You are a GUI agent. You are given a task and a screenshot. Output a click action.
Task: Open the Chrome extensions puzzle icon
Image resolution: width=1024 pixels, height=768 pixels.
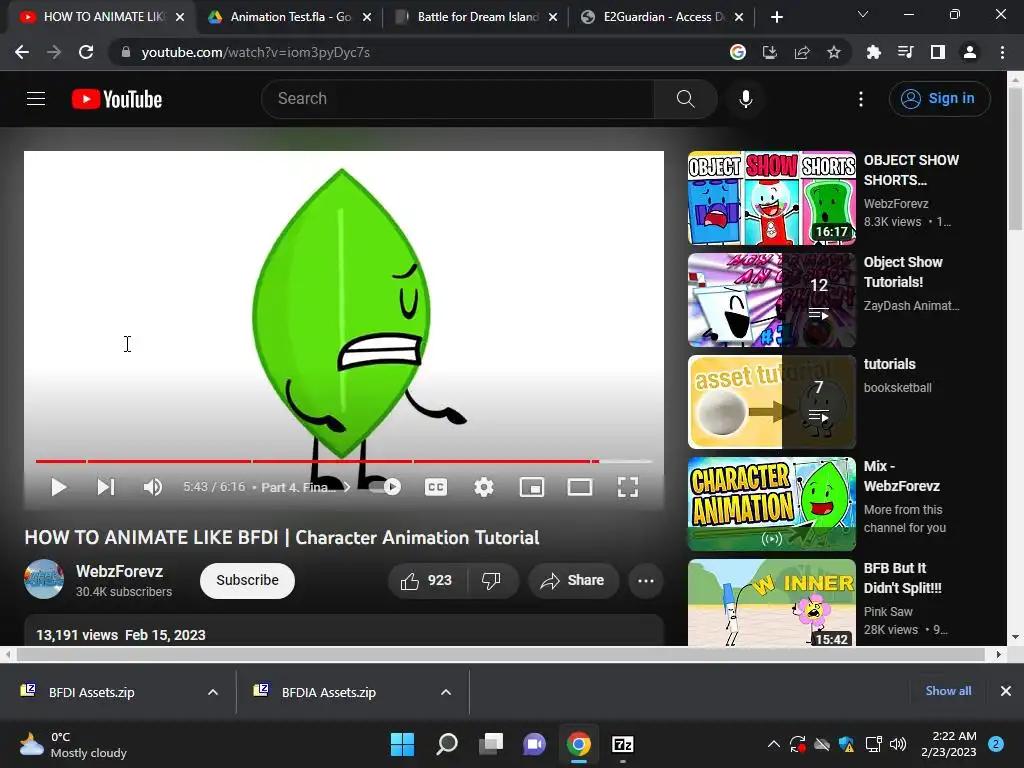[873, 52]
